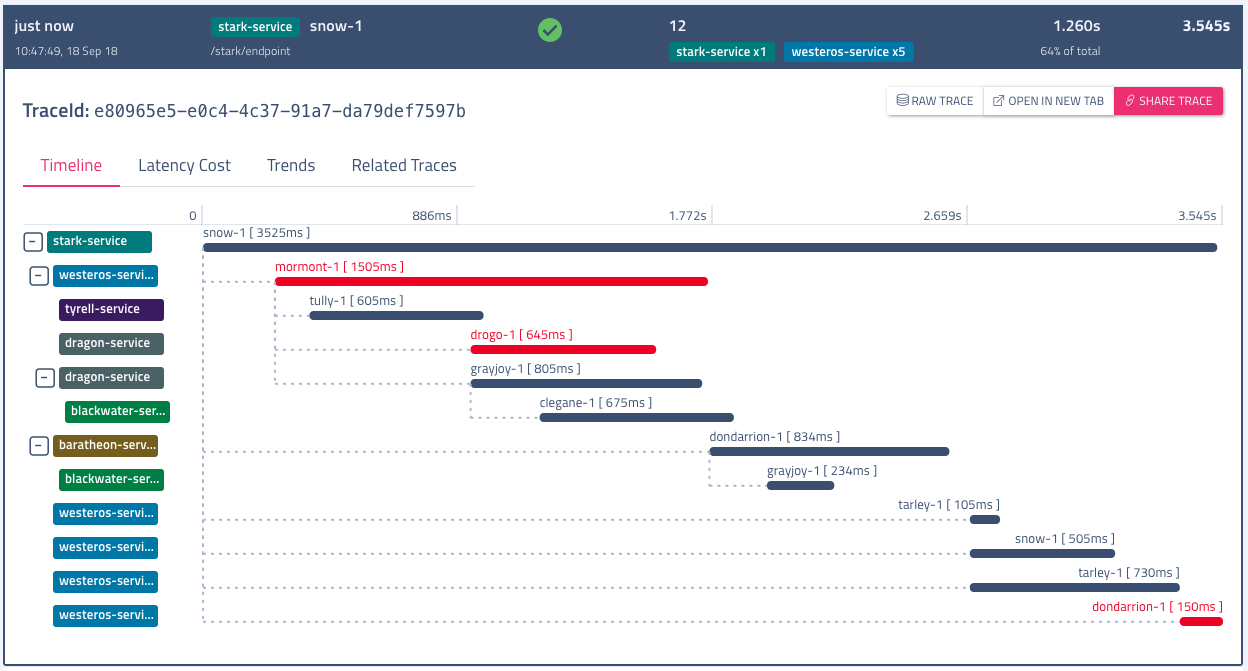The height and width of the screenshot is (671, 1248).
Task: Click the red drogo-1 645ms span bar
Action: pyautogui.click(x=563, y=349)
